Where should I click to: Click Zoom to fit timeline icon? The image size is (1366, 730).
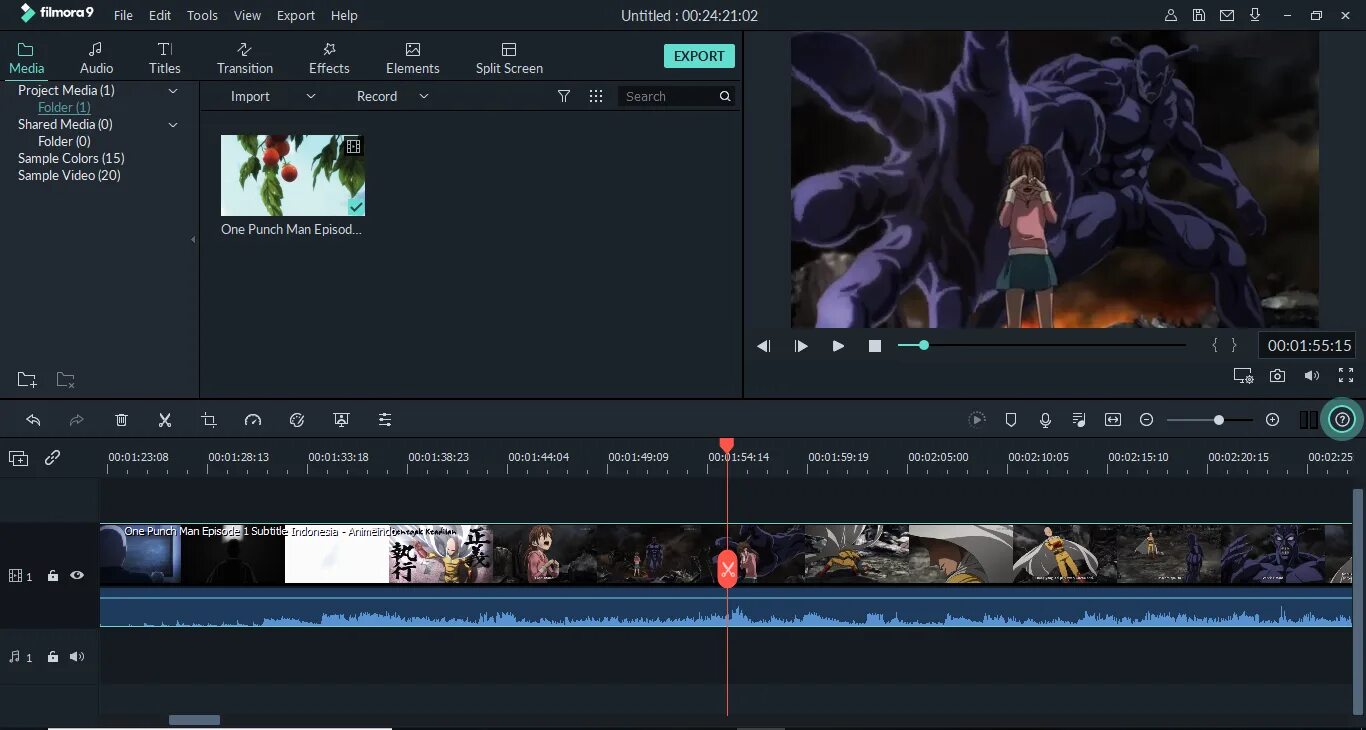point(1113,420)
